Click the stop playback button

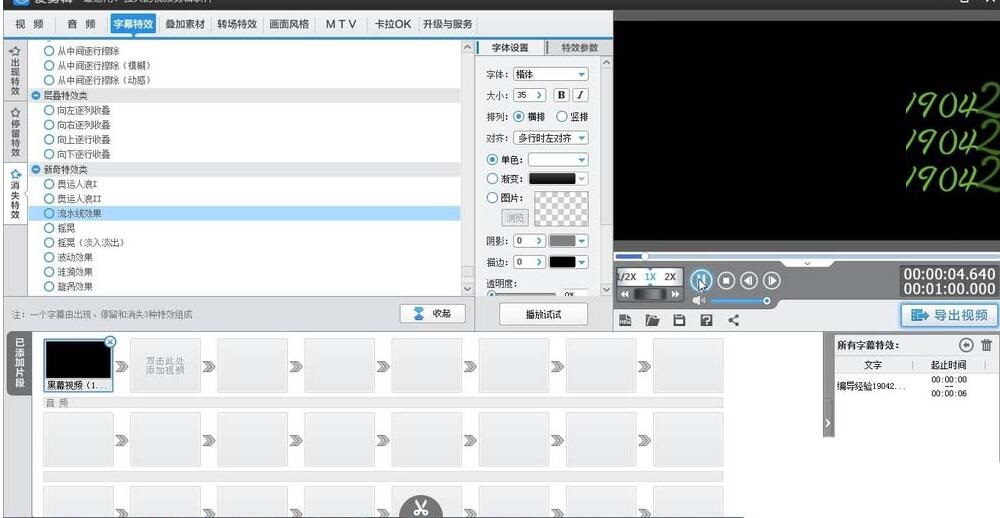coord(727,280)
